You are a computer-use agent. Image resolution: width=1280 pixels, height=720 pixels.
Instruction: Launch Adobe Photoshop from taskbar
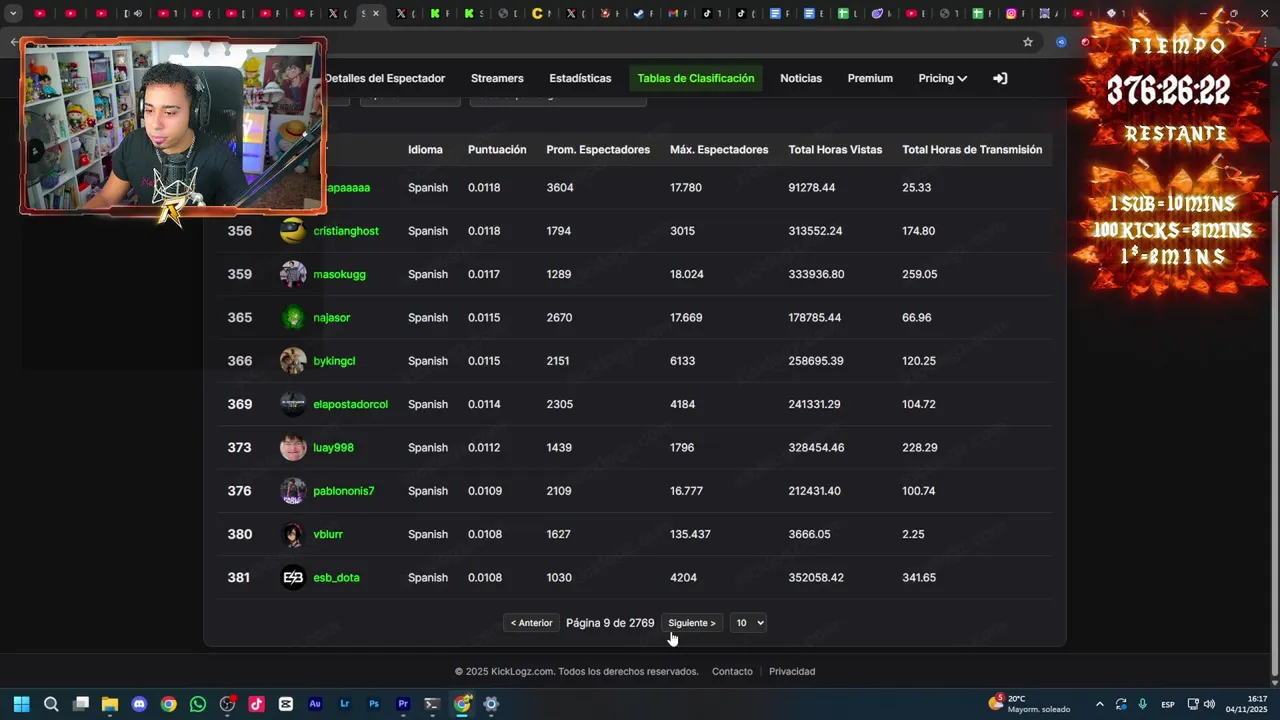click(x=374, y=704)
